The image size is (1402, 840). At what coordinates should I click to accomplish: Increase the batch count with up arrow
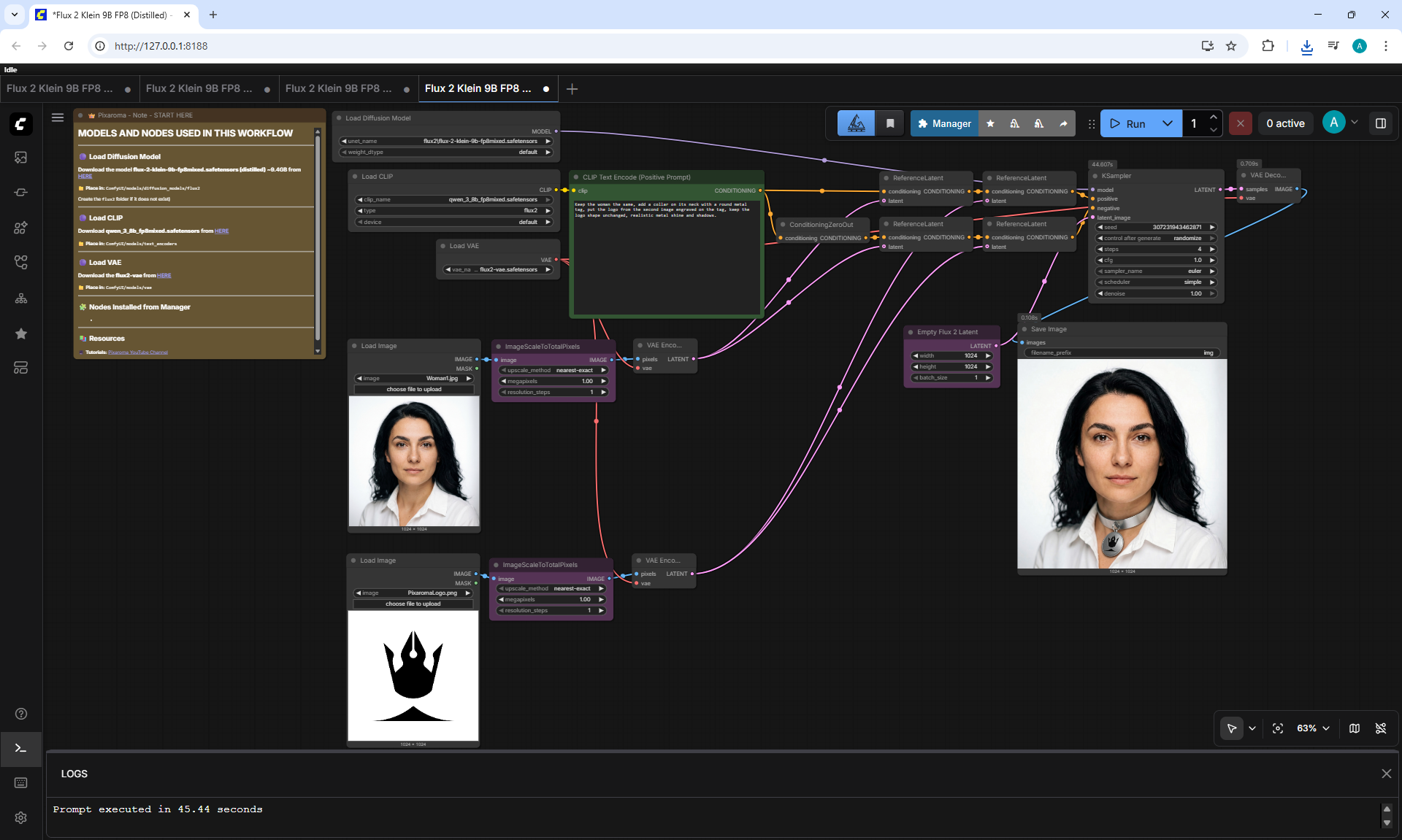coord(1213,117)
